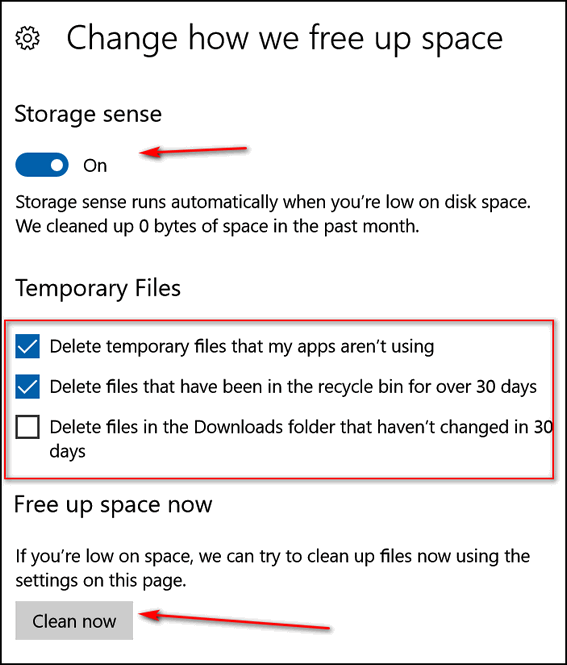The width and height of the screenshot is (567, 665).
Task: Click the "Temporary Files" section heading
Action: 98,289
